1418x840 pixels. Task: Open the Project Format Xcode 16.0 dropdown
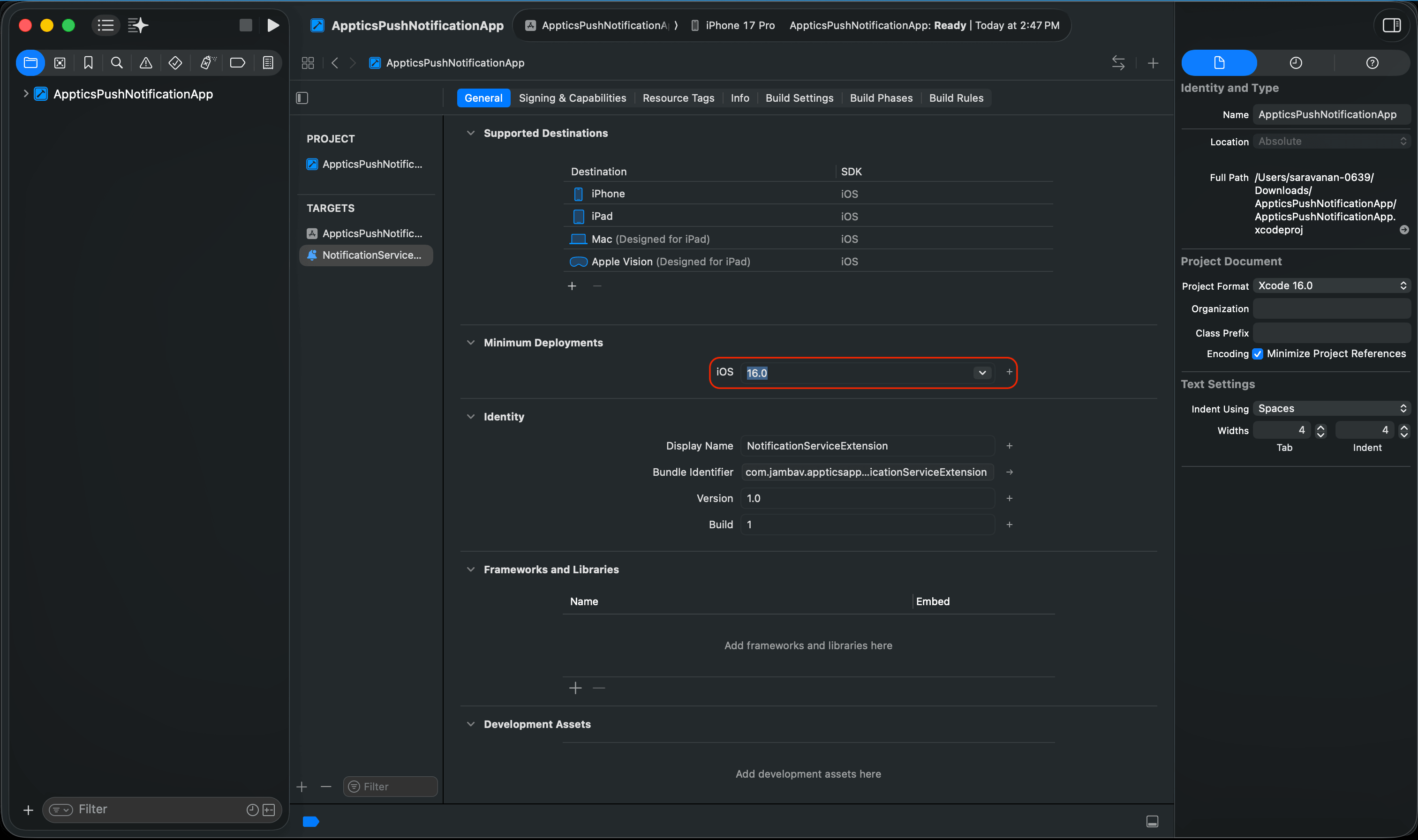point(1331,286)
